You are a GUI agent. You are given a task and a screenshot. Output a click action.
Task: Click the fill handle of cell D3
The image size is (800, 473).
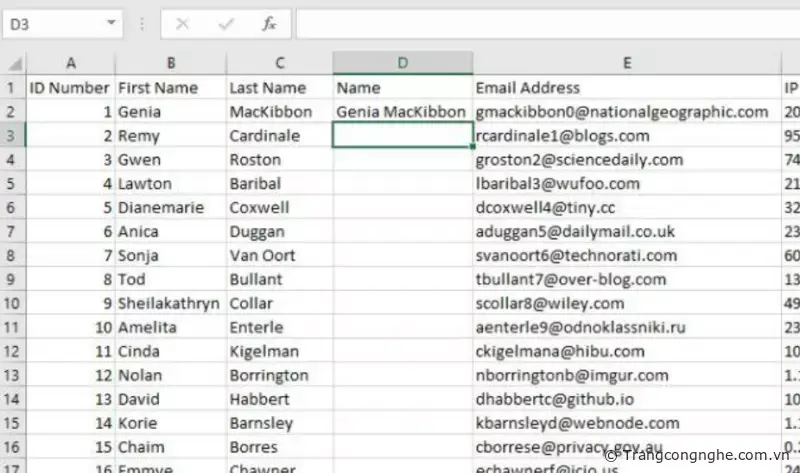point(472,148)
